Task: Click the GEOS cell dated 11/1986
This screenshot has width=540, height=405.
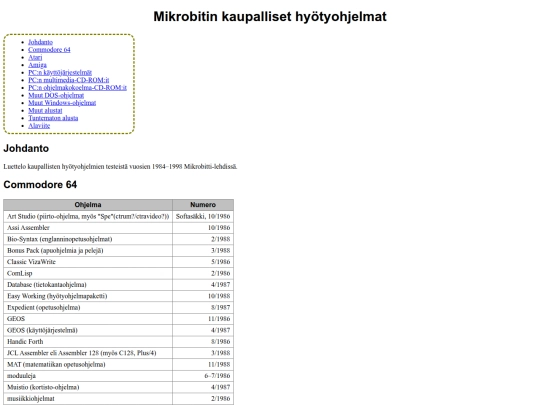Action: pyautogui.click(x=88, y=319)
